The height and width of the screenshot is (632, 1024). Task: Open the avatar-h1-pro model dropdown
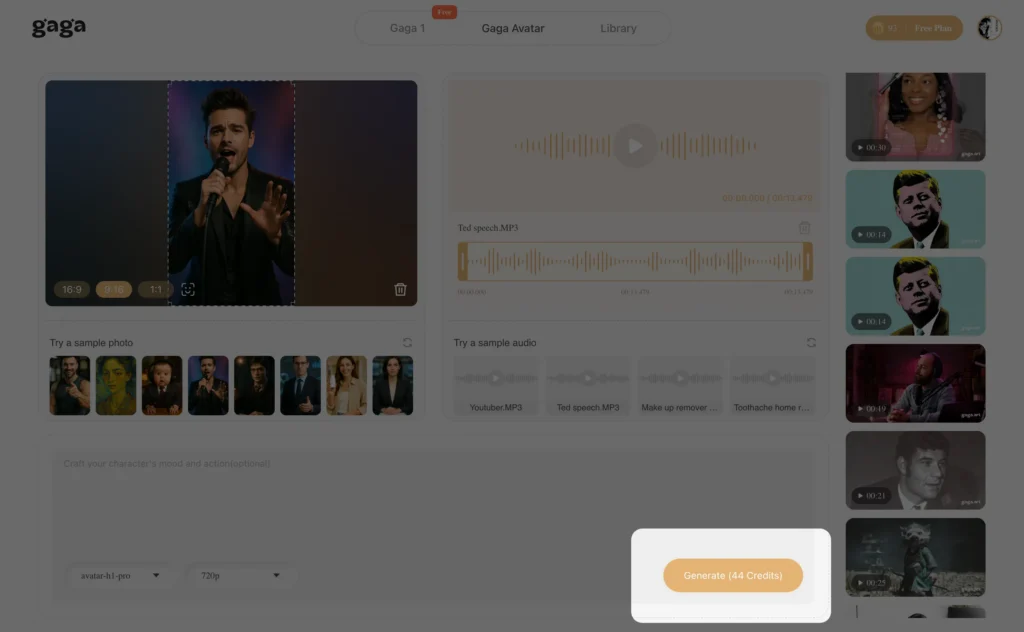[120, 575]
